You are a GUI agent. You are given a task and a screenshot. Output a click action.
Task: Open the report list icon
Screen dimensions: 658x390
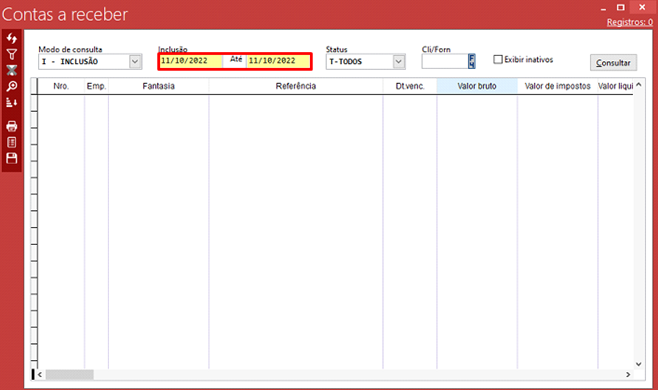tap(12, 142)
